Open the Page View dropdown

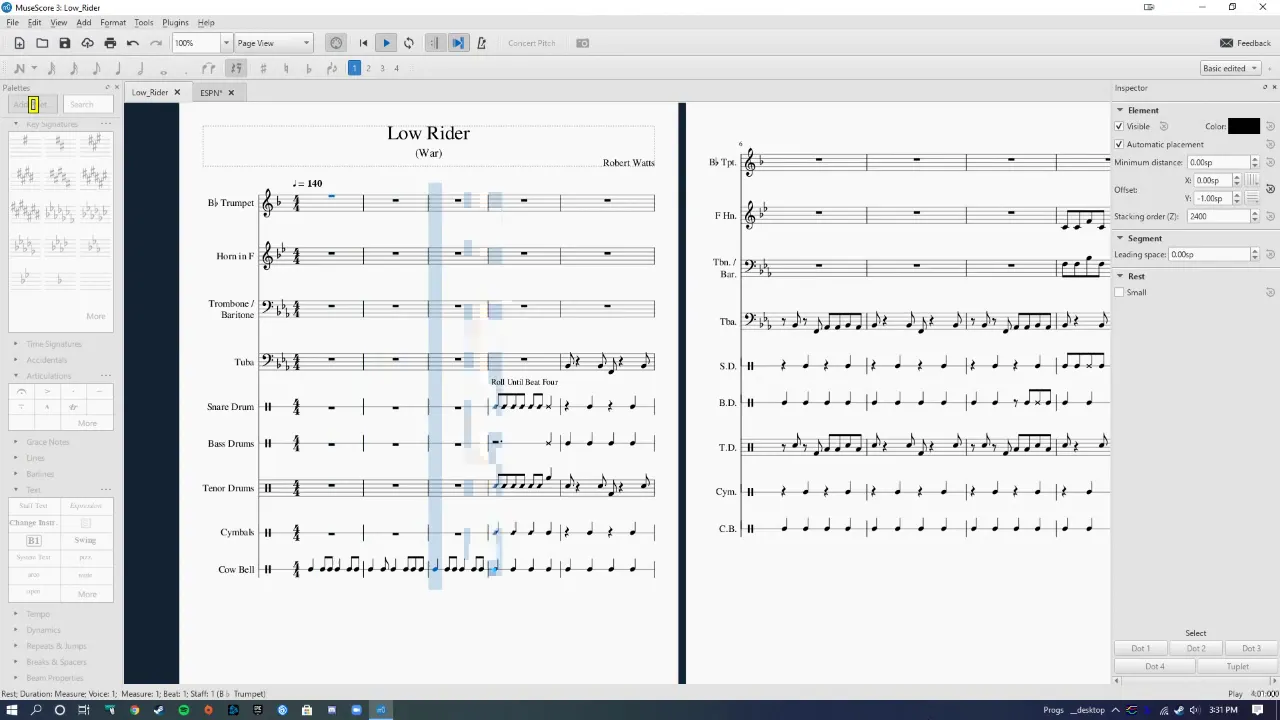pos(273,43)
